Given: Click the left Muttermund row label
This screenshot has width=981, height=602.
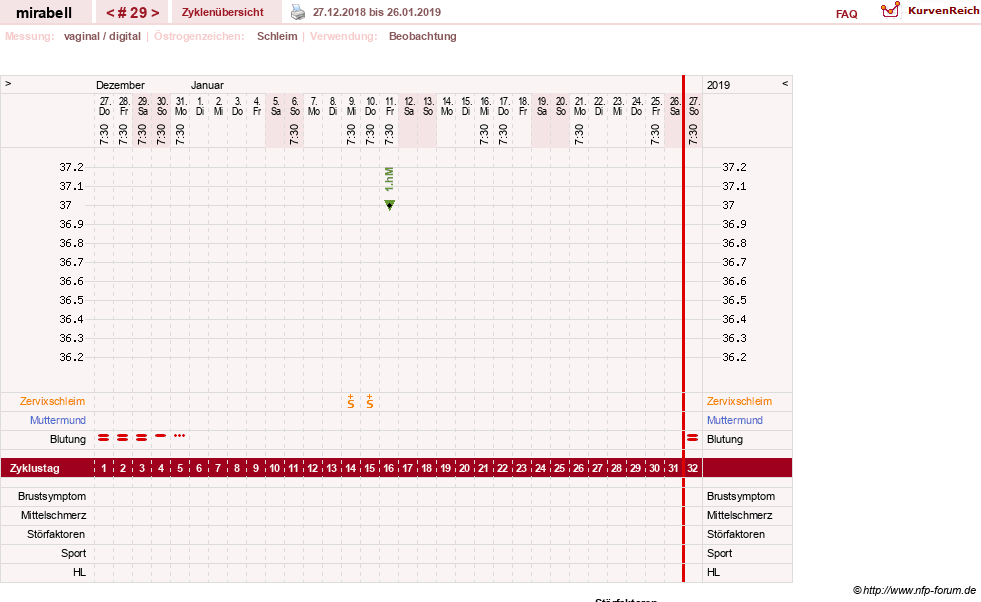Looking at the screenshot, I should 58,420.
